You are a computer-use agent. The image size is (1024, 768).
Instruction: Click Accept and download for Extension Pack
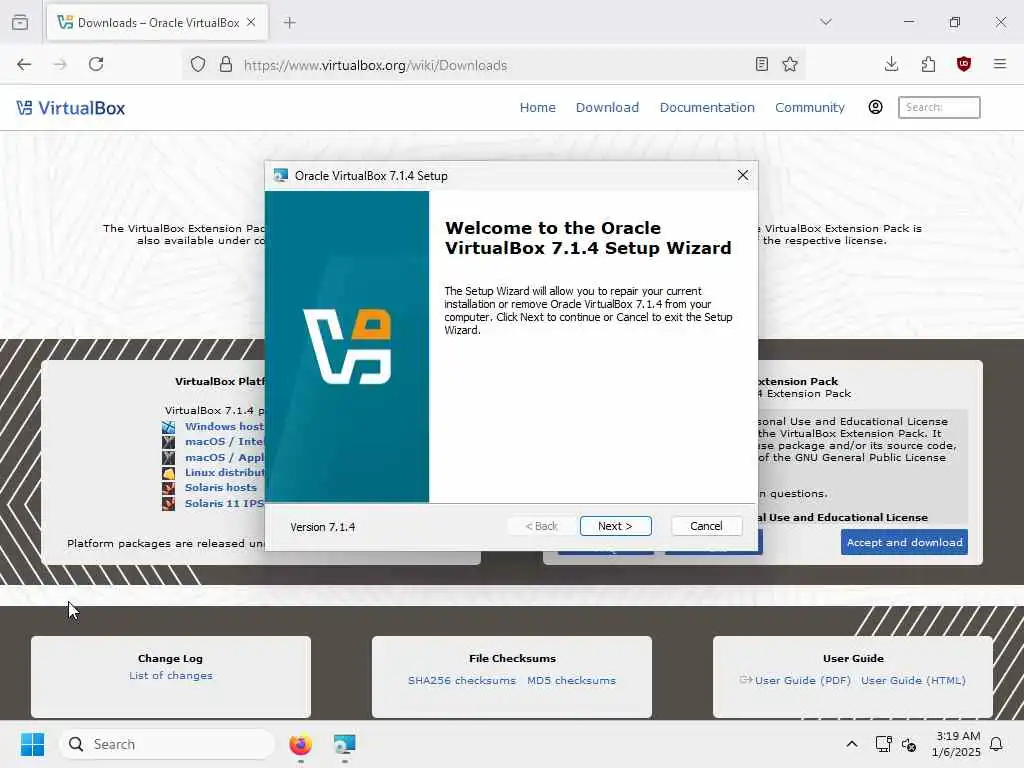pyautogui.click(x=904, y=543)
